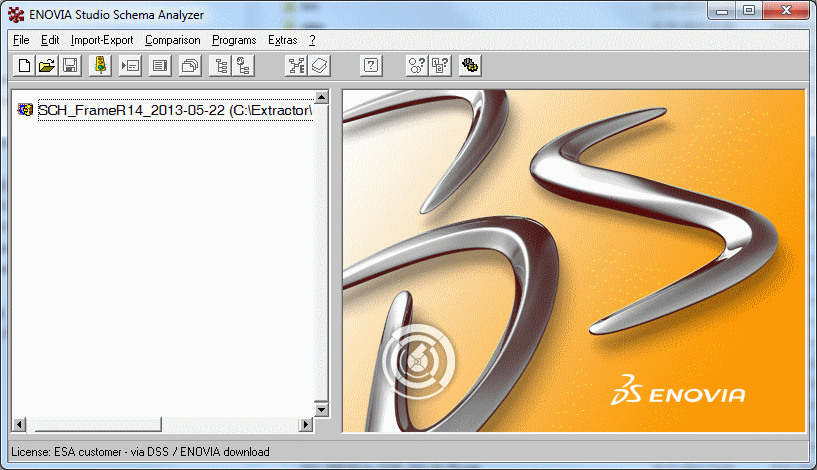Click the circles with question mark icon

pos(417,66)
